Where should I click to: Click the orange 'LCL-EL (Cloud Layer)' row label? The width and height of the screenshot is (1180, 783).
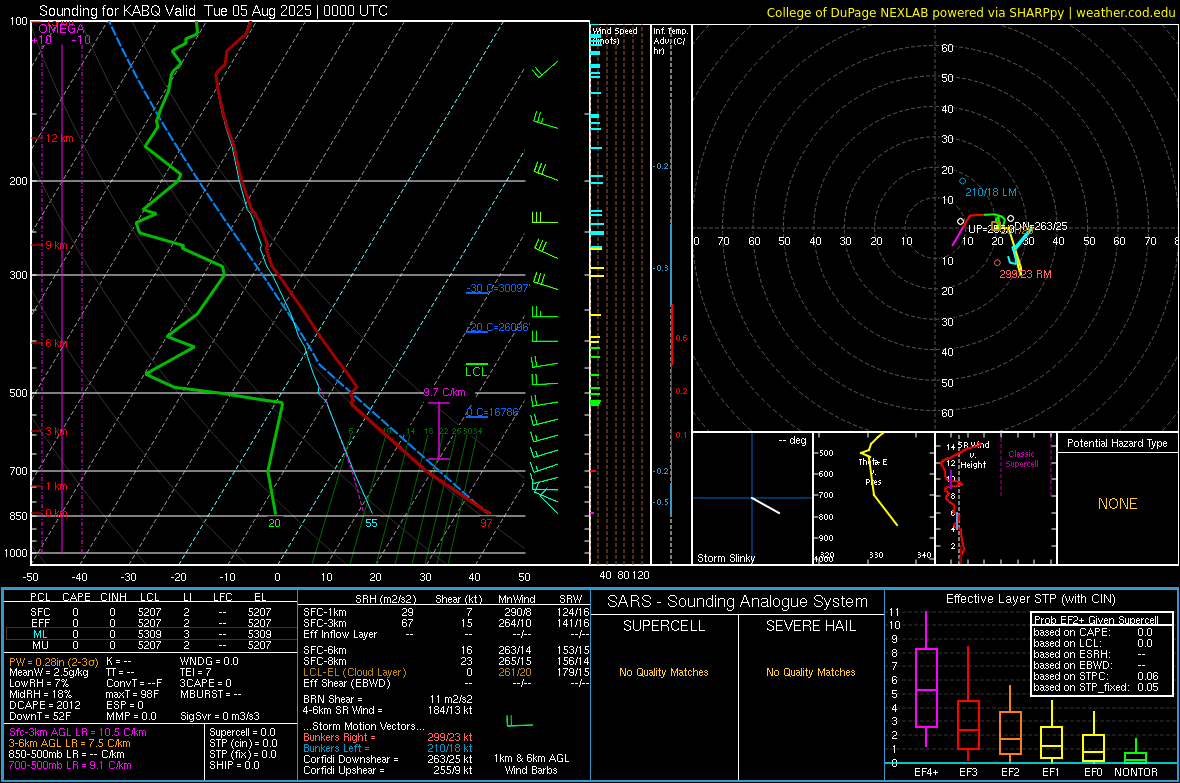pyautogui.click(x=354, y=672)
